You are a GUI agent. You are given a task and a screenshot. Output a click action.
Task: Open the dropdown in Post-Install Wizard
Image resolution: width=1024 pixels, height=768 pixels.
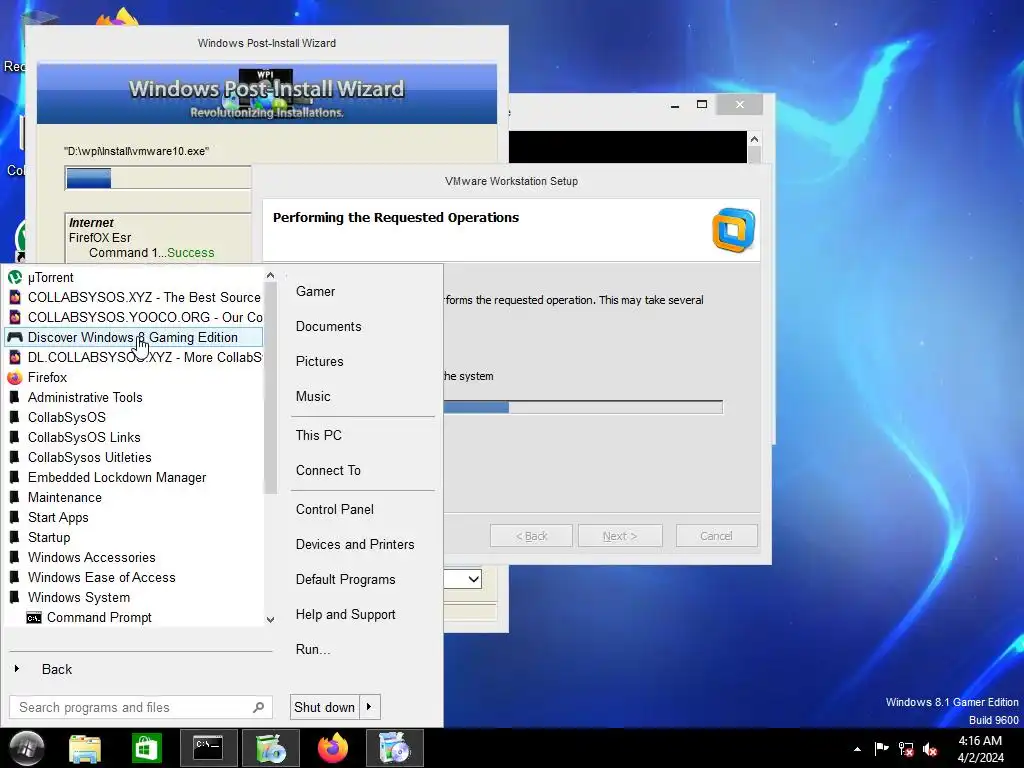click(474, 579)
